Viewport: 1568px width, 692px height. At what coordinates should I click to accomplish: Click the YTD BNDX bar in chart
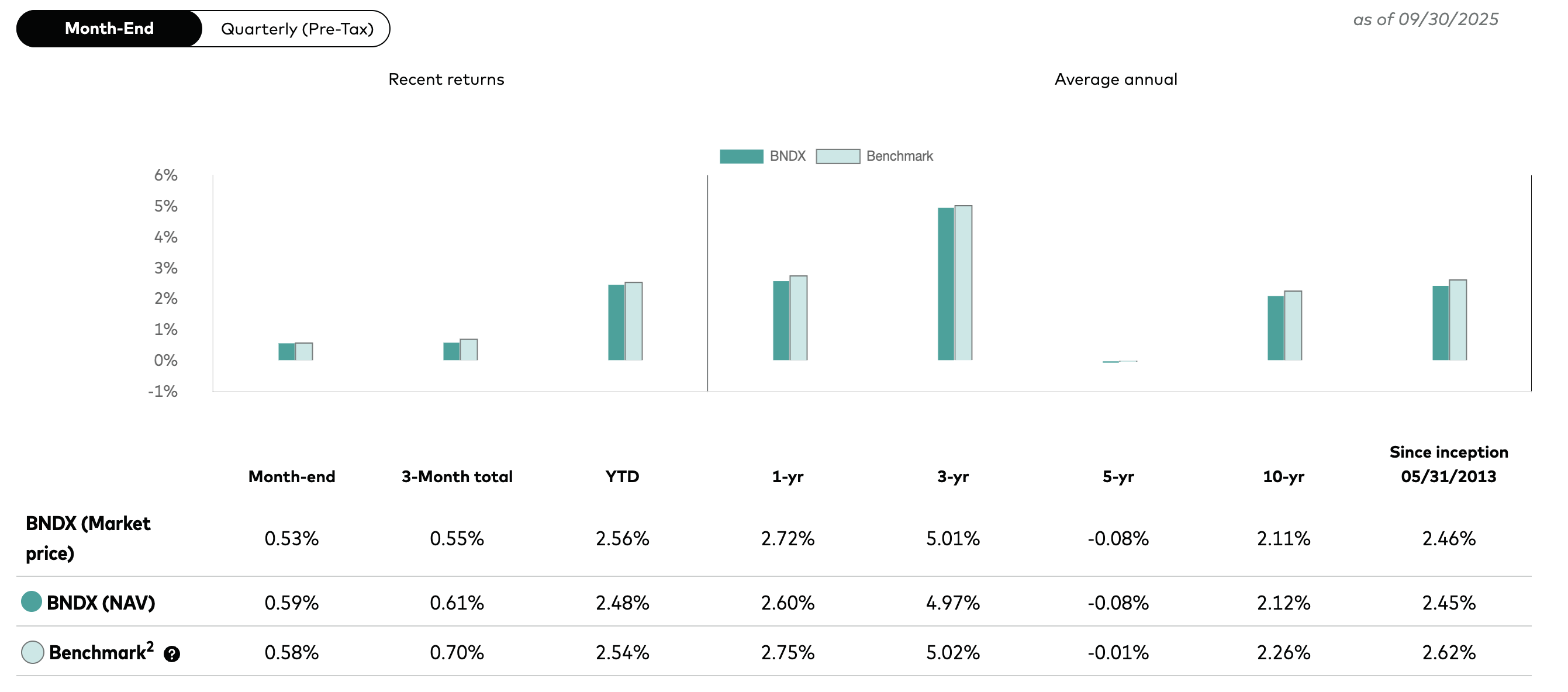[616, 322]
